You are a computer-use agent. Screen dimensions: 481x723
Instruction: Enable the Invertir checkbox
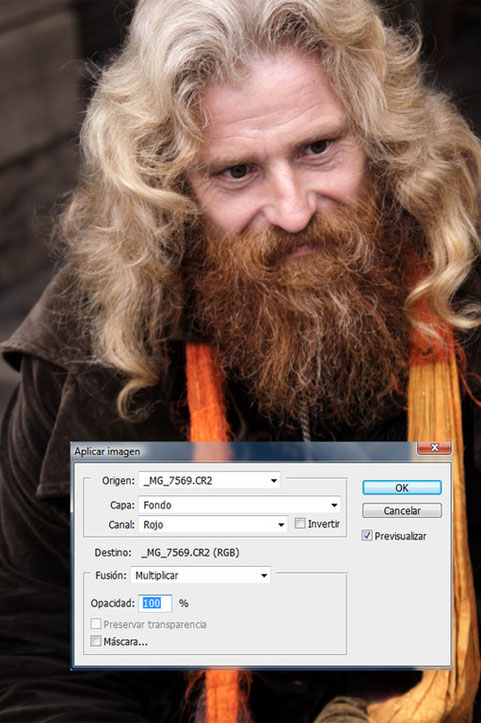tap(300, 523)
